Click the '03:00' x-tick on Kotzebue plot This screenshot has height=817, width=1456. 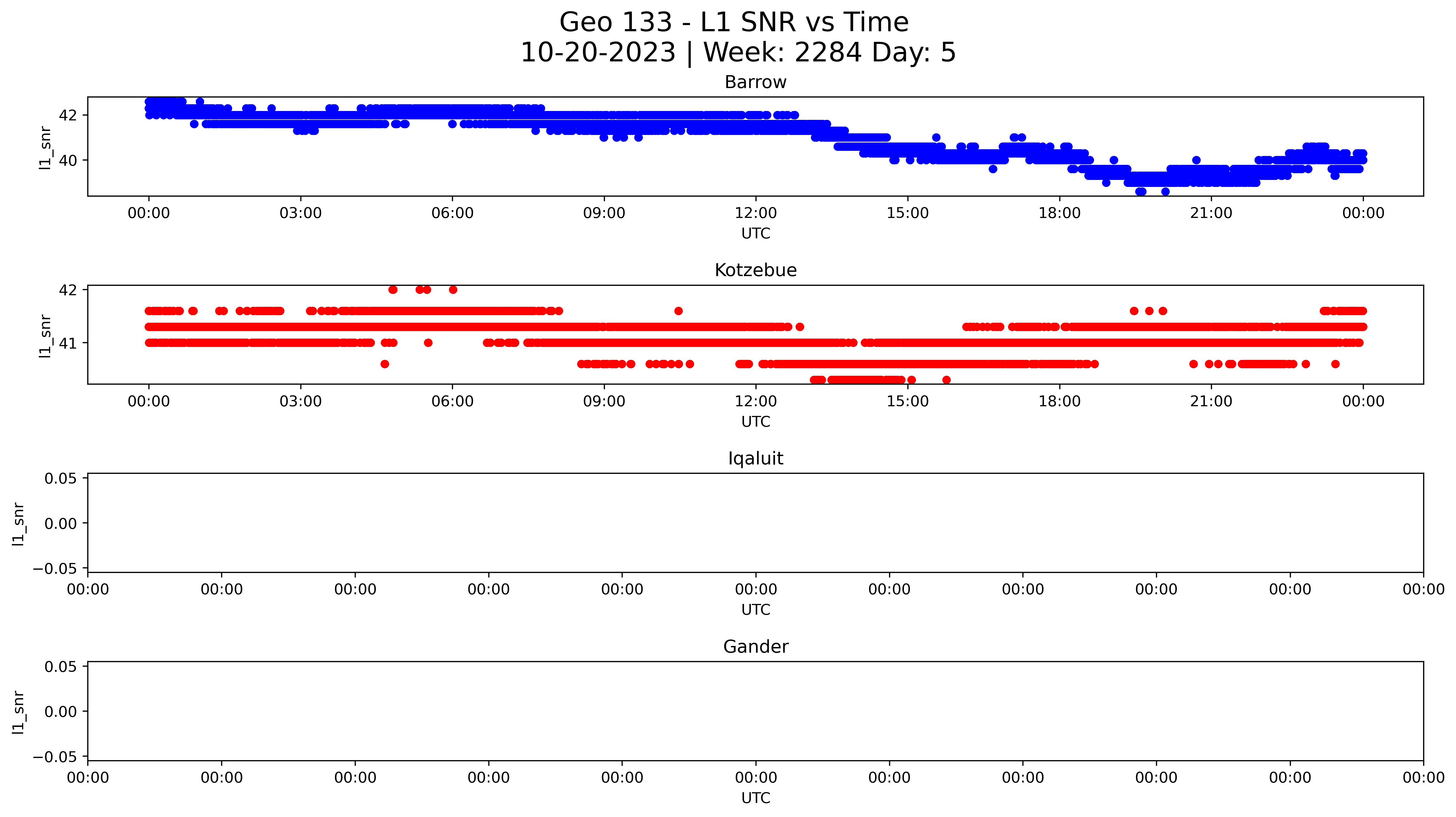pos(301,401)
